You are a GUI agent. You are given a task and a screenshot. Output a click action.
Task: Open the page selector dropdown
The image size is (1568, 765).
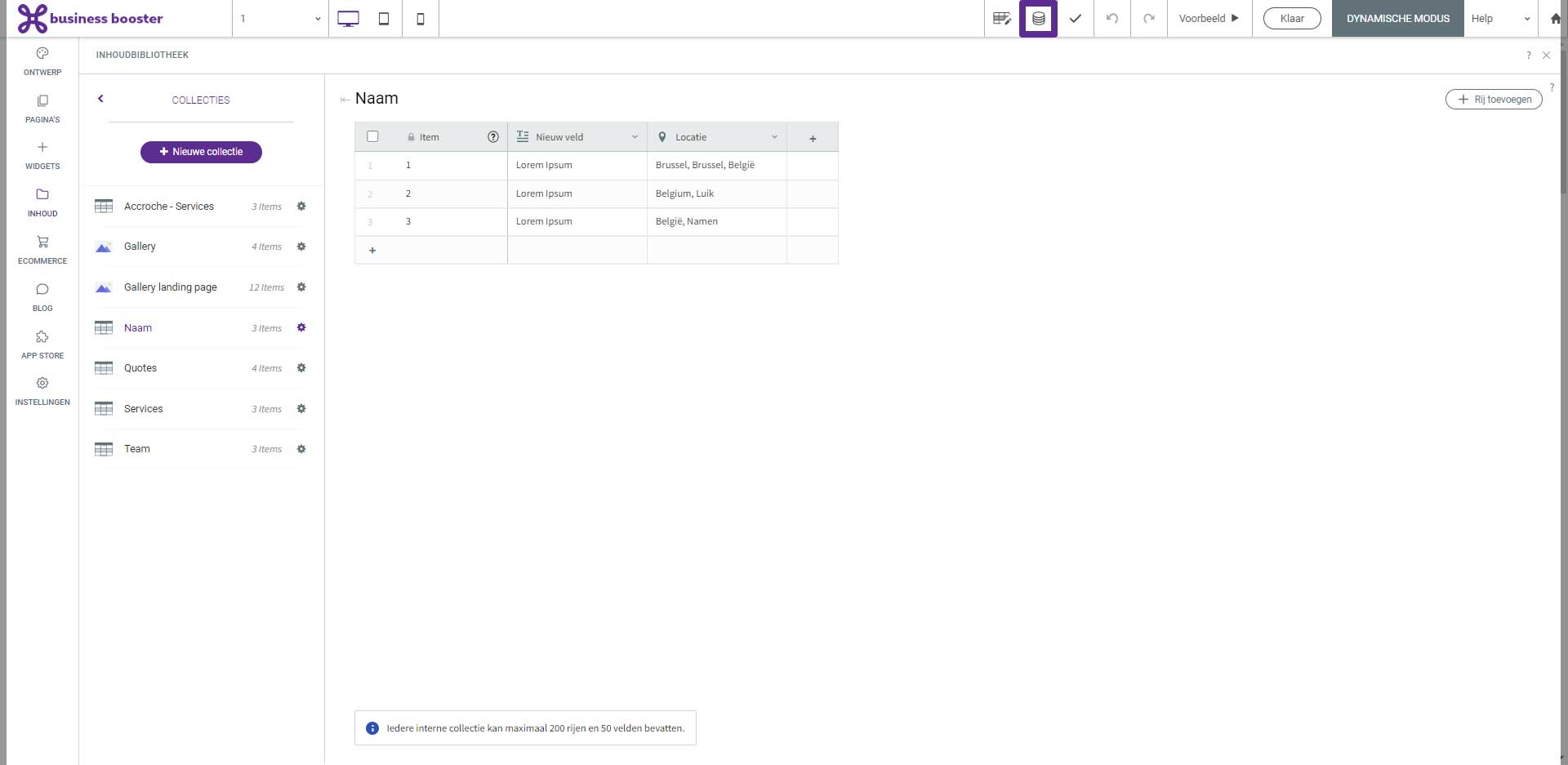click(280, 19)
